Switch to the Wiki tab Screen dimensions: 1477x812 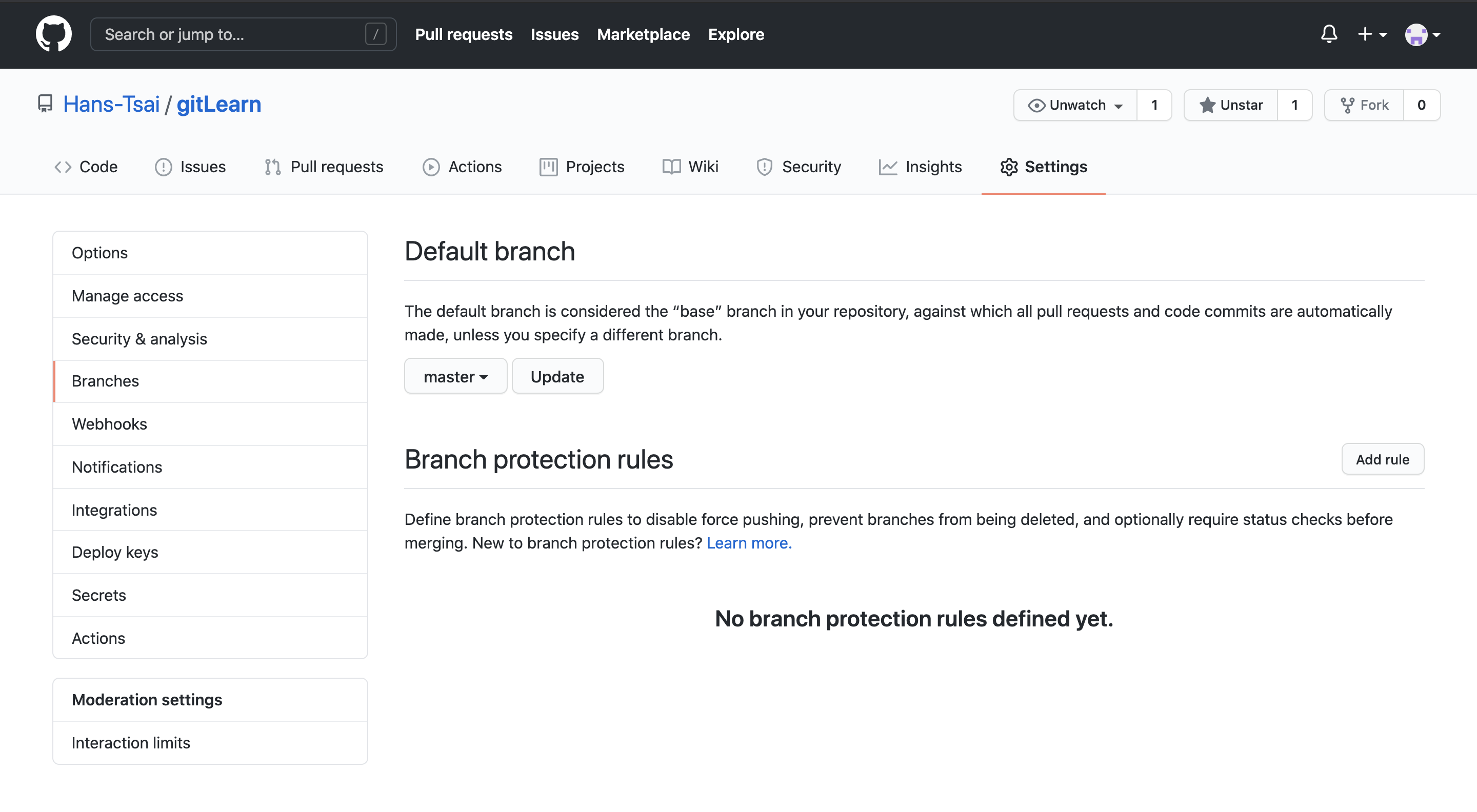pos(690,167)
